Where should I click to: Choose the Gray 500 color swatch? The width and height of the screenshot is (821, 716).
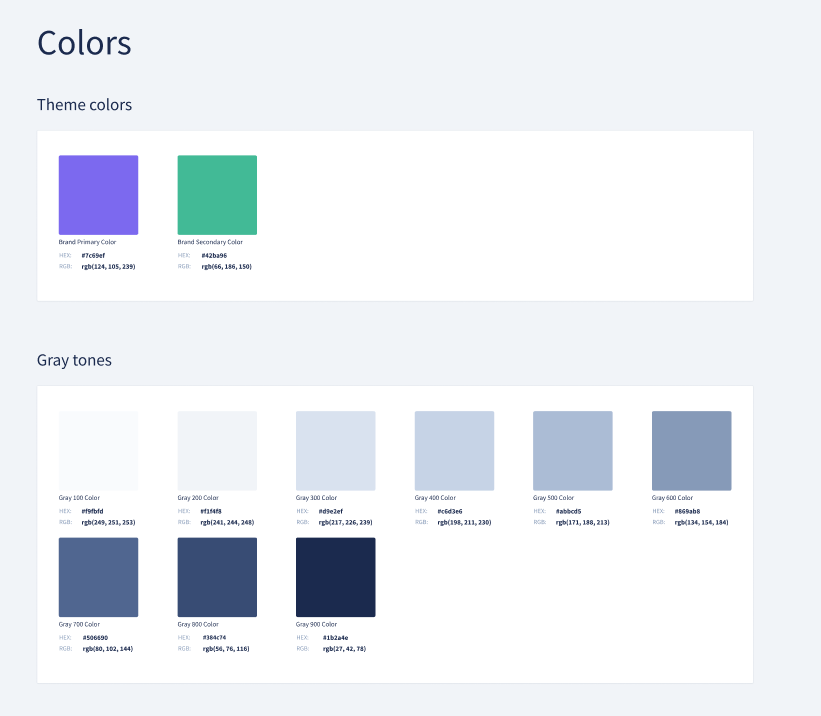tap(572, 451)
